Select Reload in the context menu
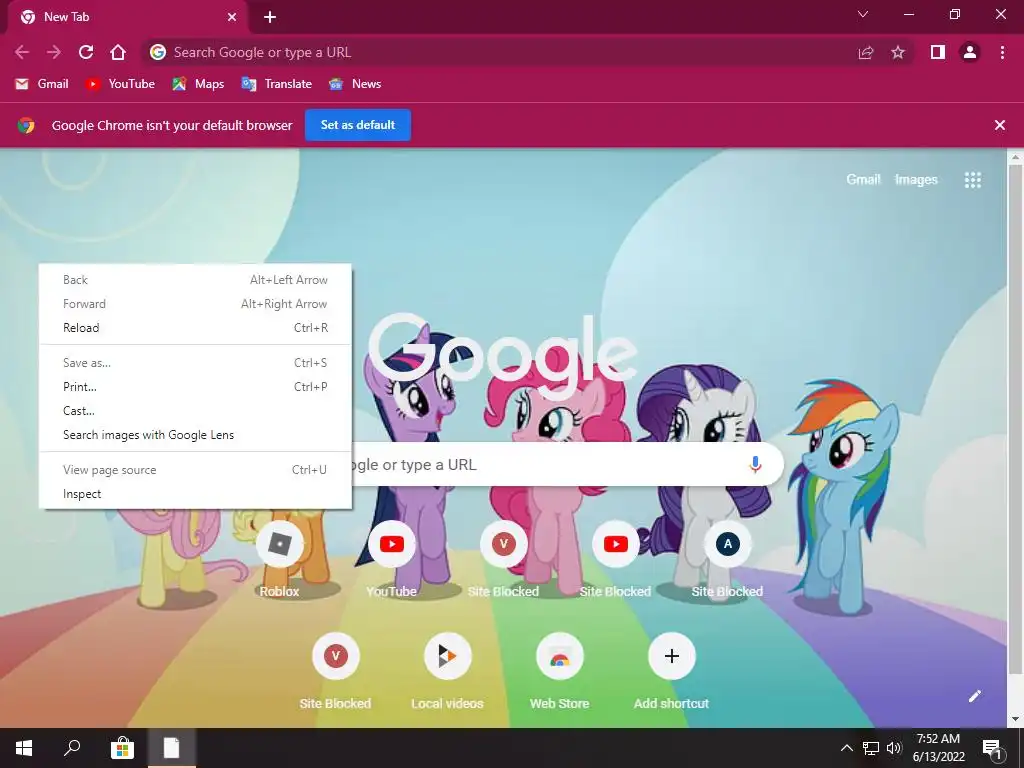The image size is (1024, 768). click(x=195, y=328)
